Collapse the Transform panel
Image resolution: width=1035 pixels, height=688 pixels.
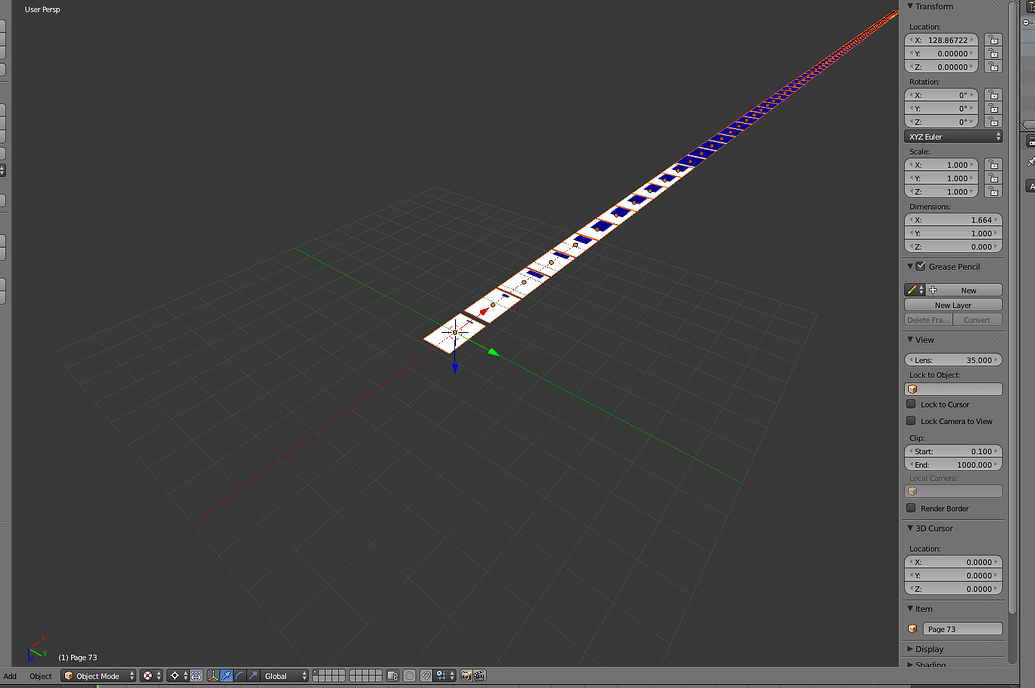tap(910, 6)
